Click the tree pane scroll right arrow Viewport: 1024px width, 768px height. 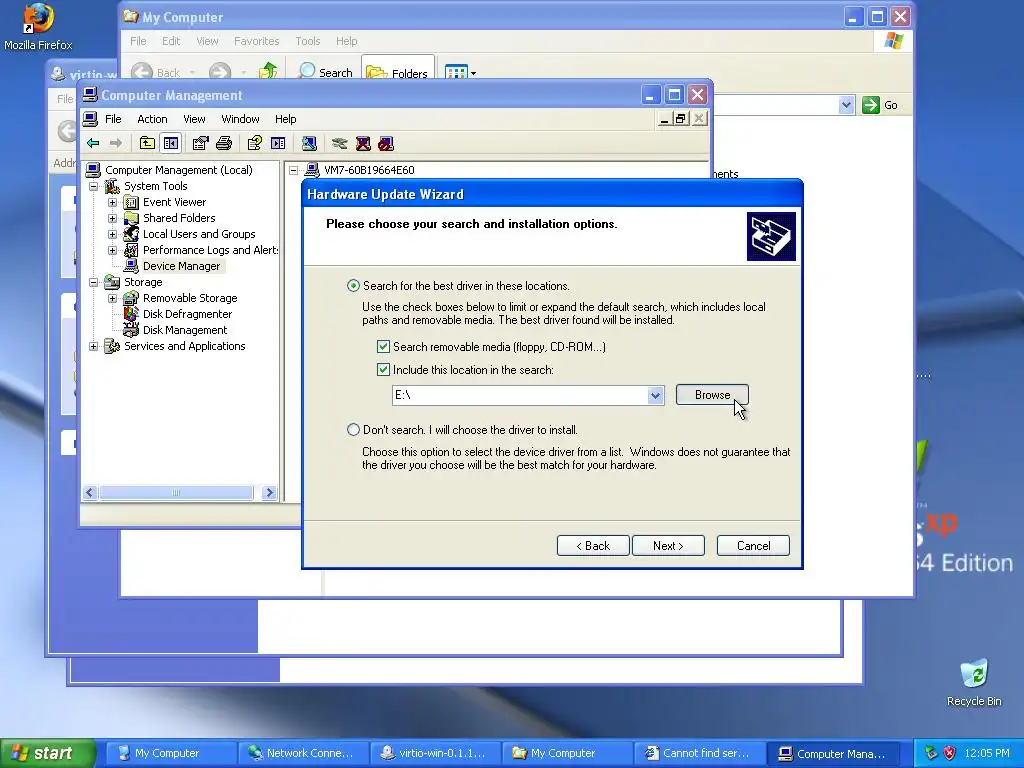[269, 493]
